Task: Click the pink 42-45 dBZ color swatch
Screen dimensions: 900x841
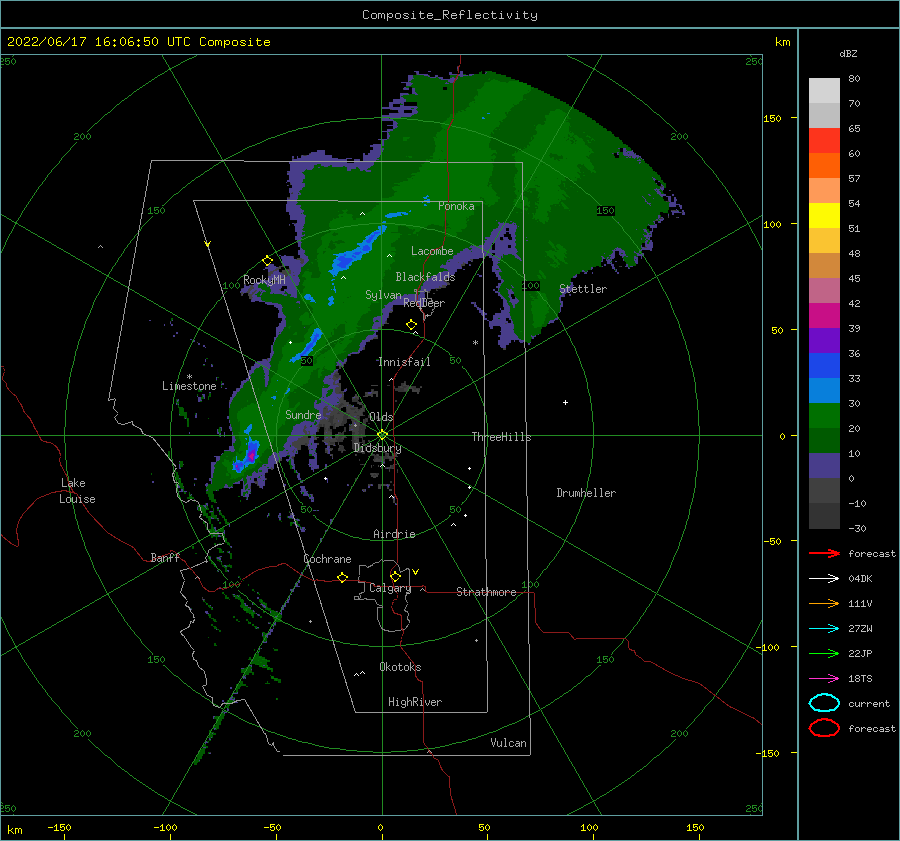Action: coord(824,291)
